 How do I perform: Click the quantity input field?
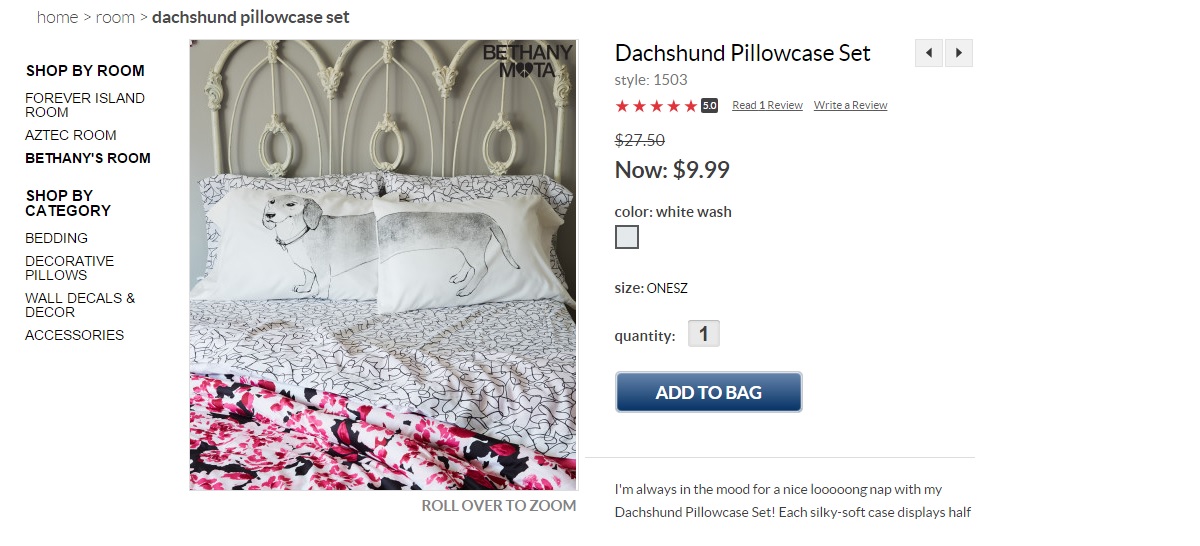coord(704,334)
